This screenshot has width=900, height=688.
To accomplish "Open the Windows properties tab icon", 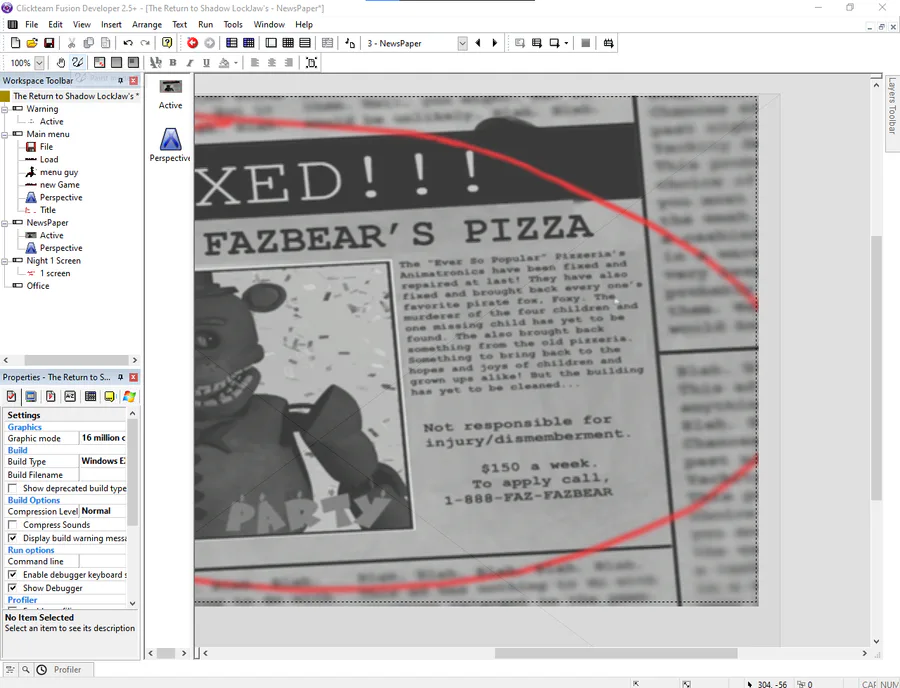I will coord(129,397).
